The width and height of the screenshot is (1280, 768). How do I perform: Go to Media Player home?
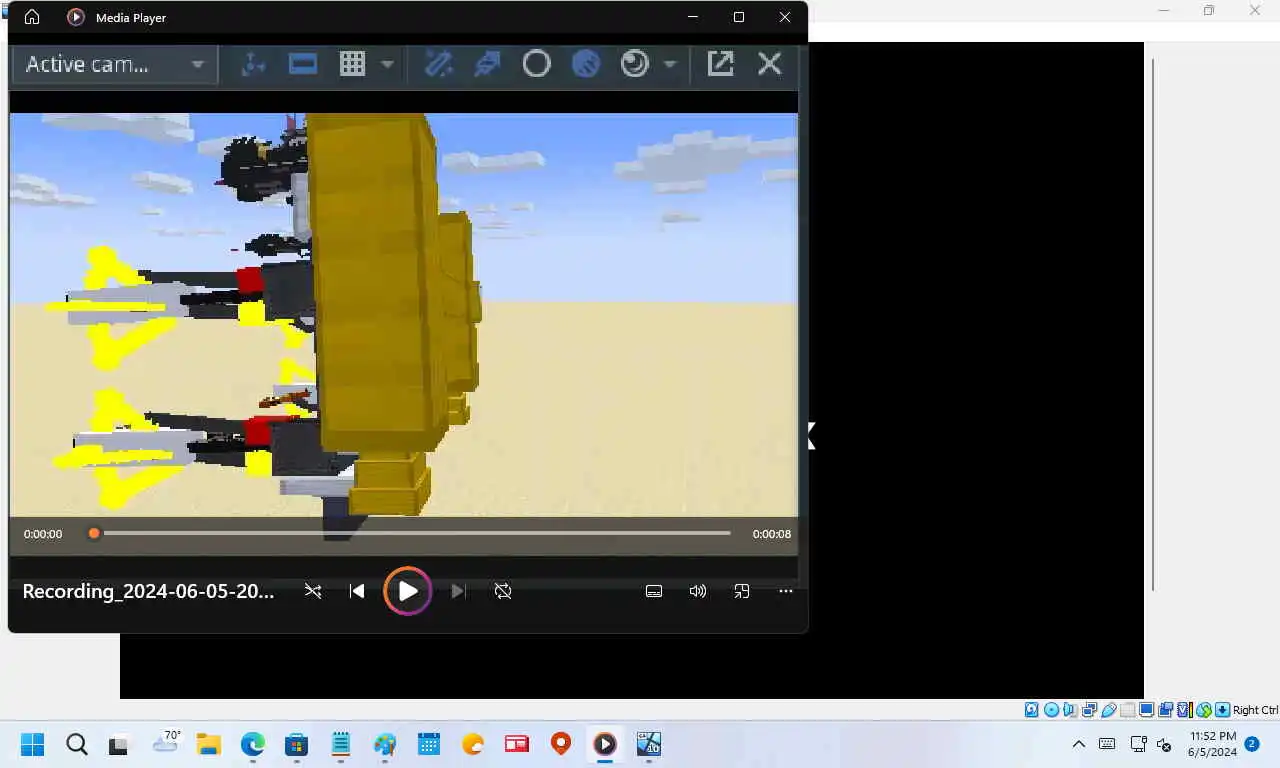tap(32, 17)
